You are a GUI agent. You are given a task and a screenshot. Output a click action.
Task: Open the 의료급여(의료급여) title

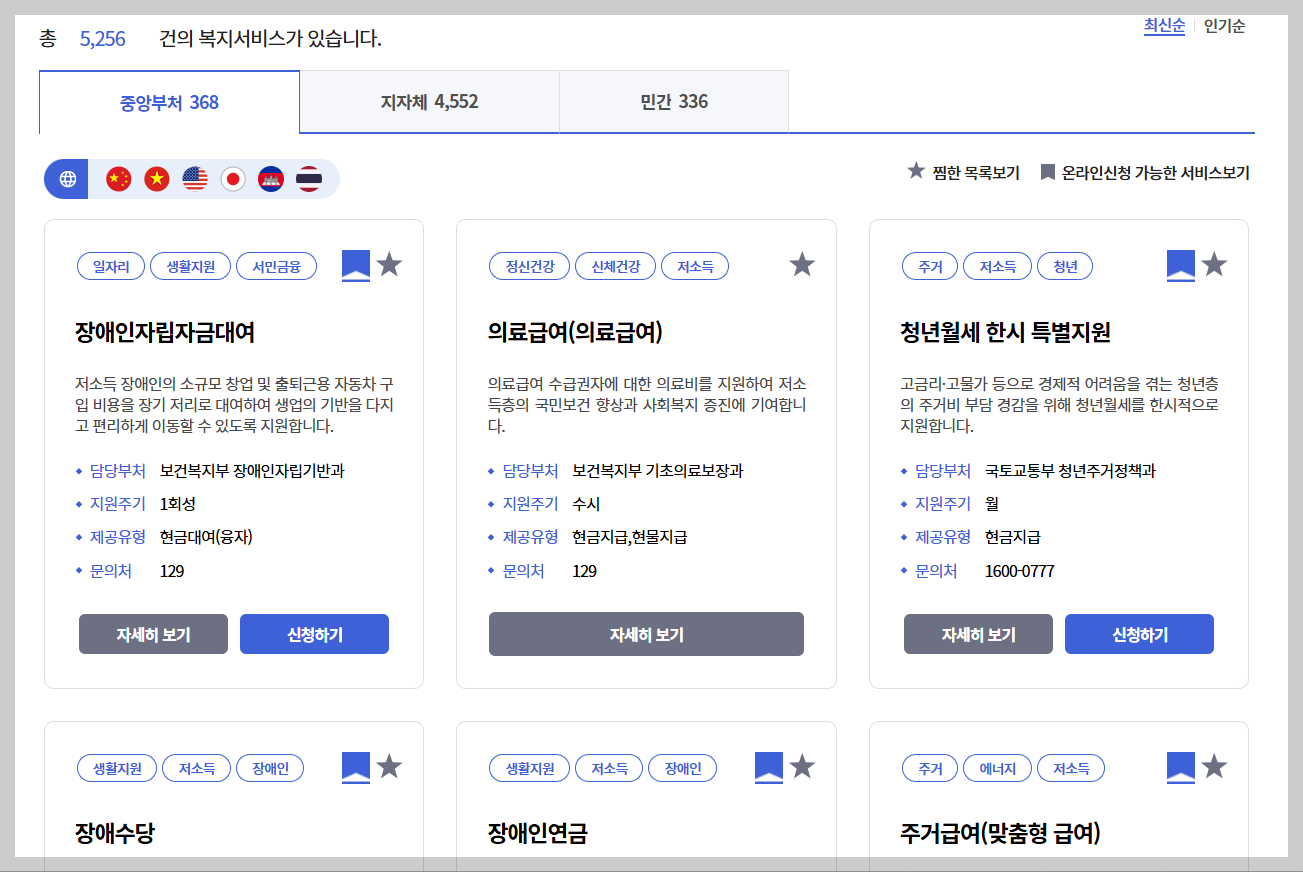575,332
